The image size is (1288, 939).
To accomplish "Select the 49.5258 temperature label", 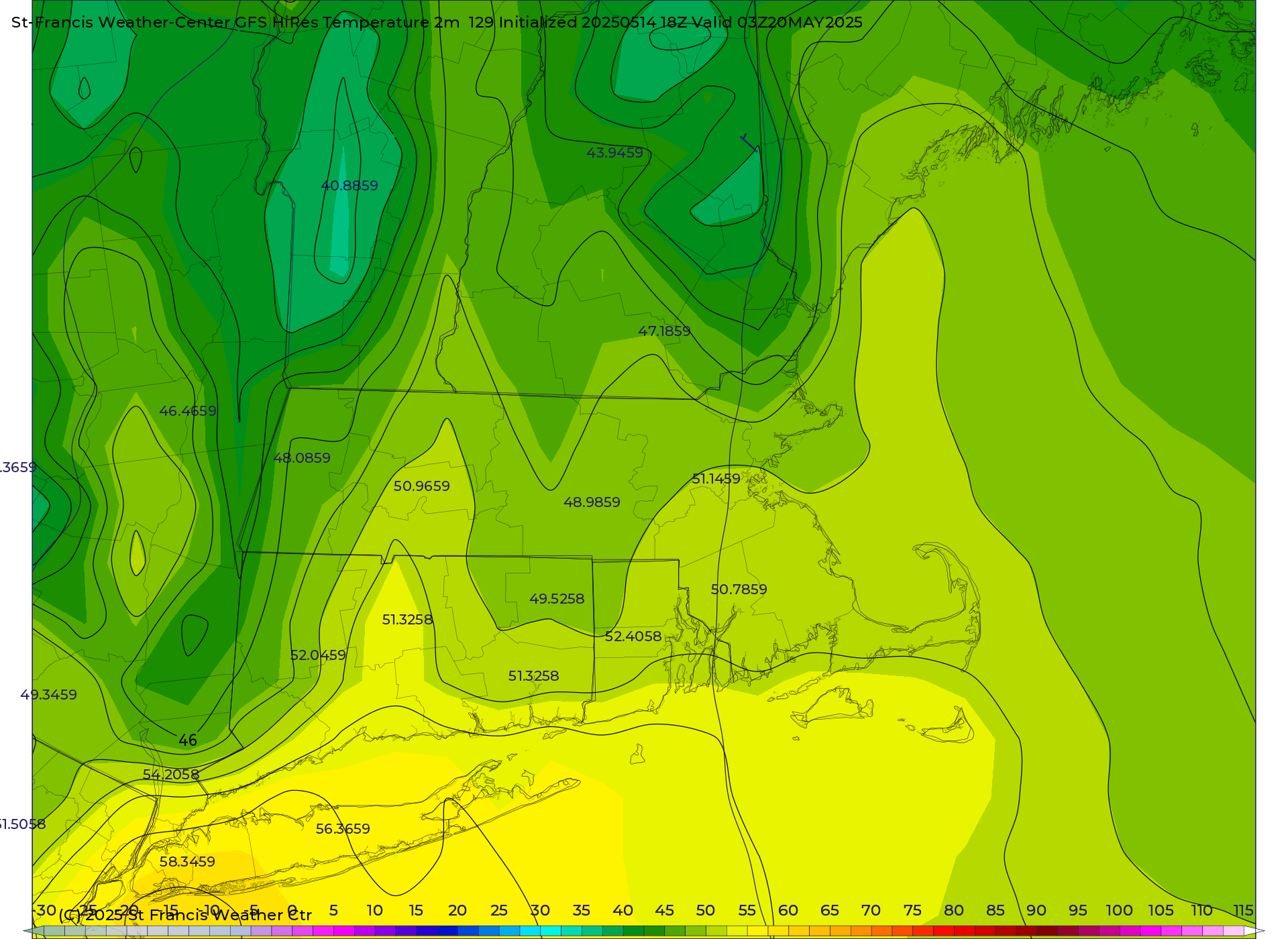I will click(557, 599).
